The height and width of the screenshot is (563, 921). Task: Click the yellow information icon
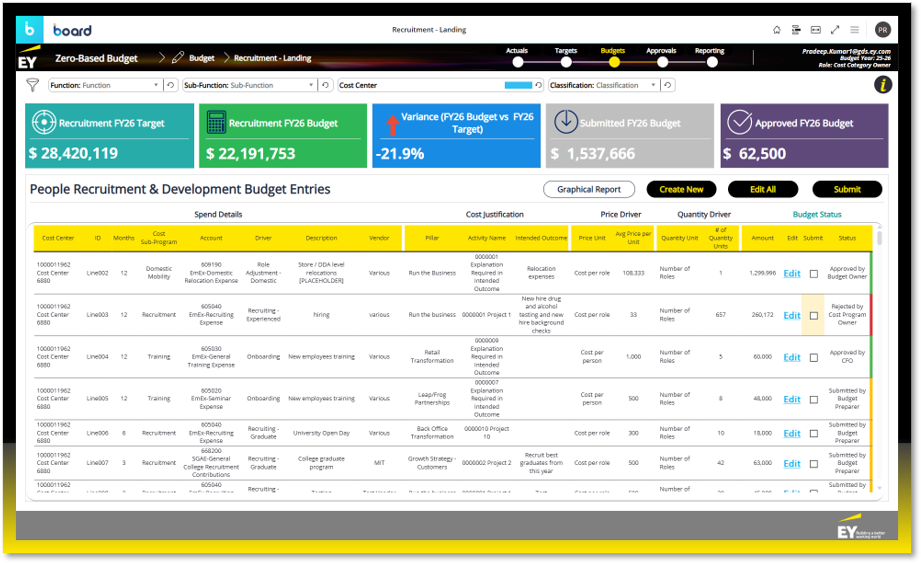[x=882, y=85]
